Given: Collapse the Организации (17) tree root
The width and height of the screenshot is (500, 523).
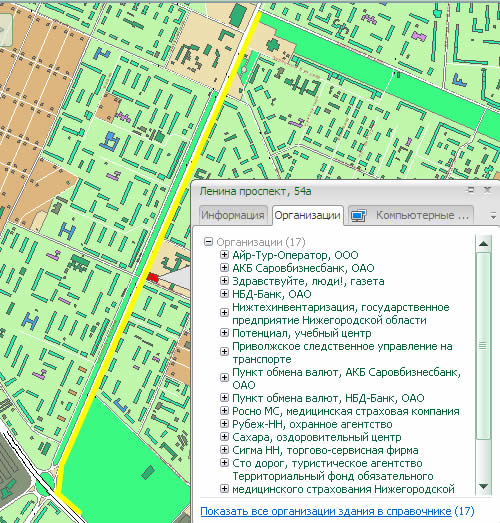Looking at the screenshot, I should [x=208, y=241].
